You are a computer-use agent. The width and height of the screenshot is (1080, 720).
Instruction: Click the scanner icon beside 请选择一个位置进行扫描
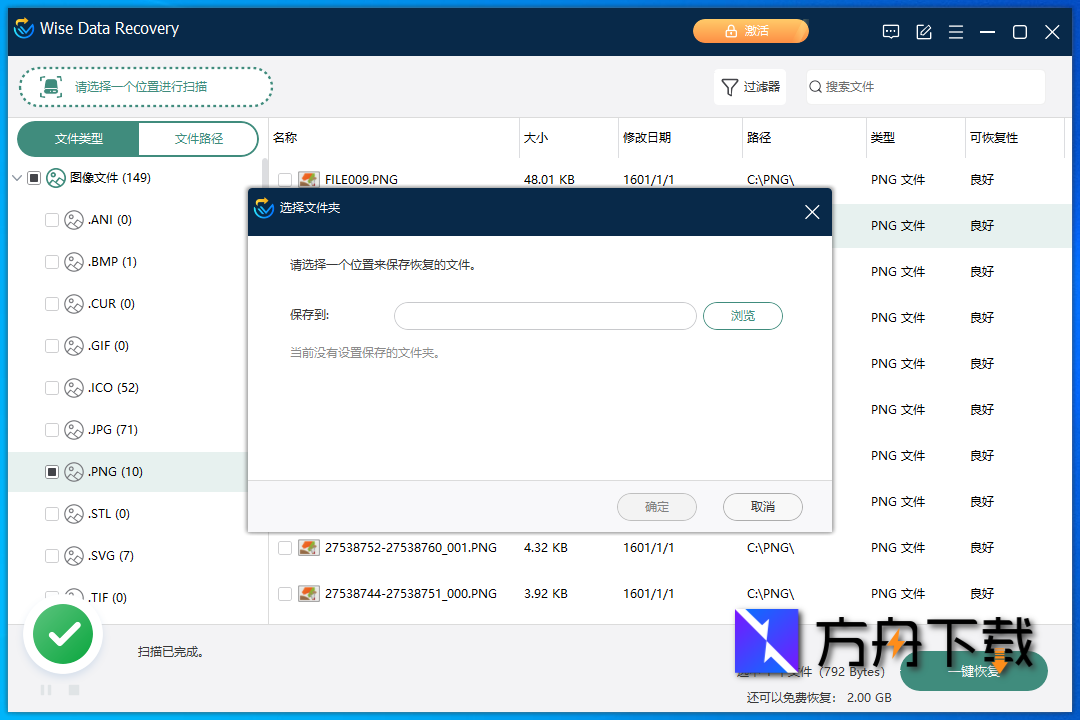[x=50, y=87]
